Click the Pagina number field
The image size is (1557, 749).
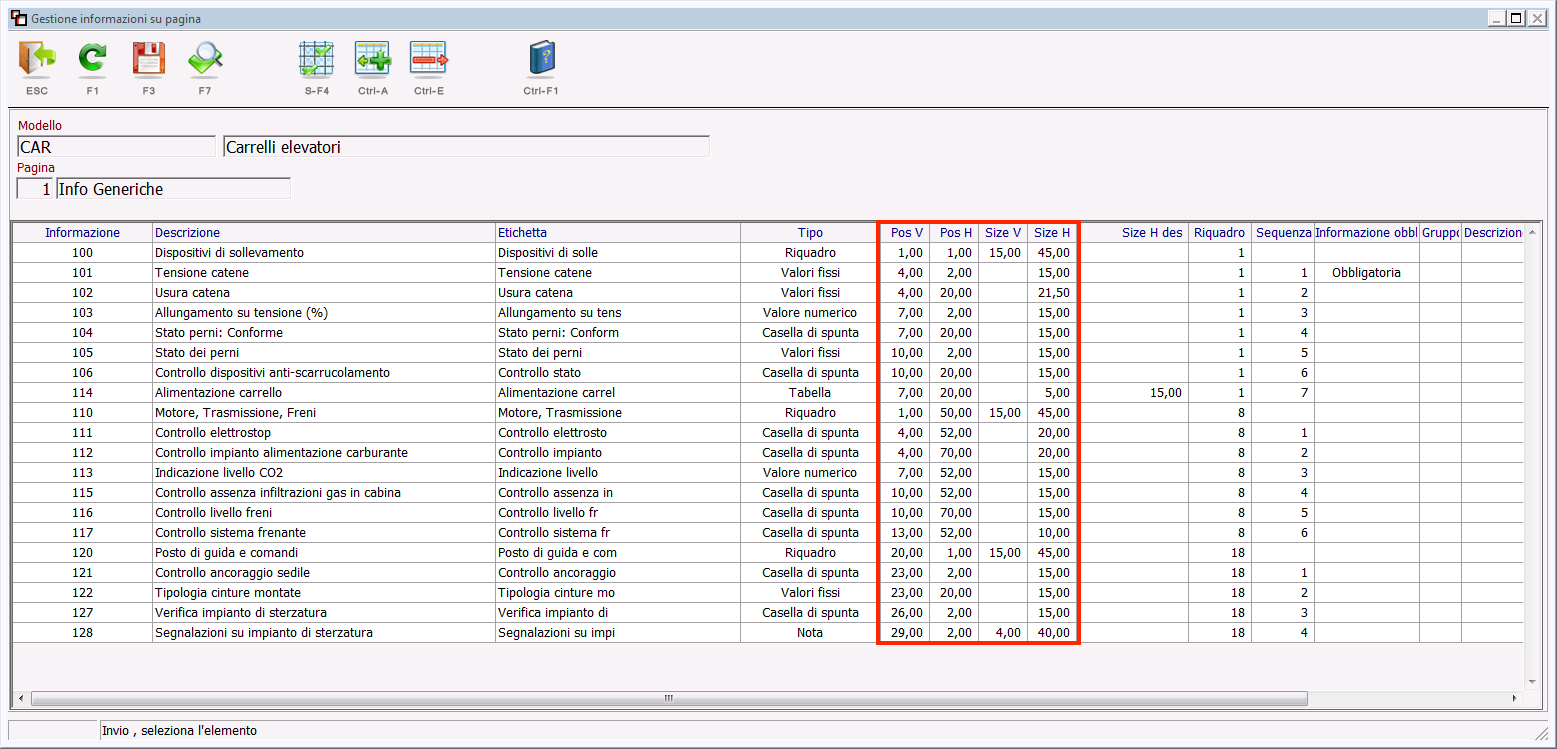point(35,189)
